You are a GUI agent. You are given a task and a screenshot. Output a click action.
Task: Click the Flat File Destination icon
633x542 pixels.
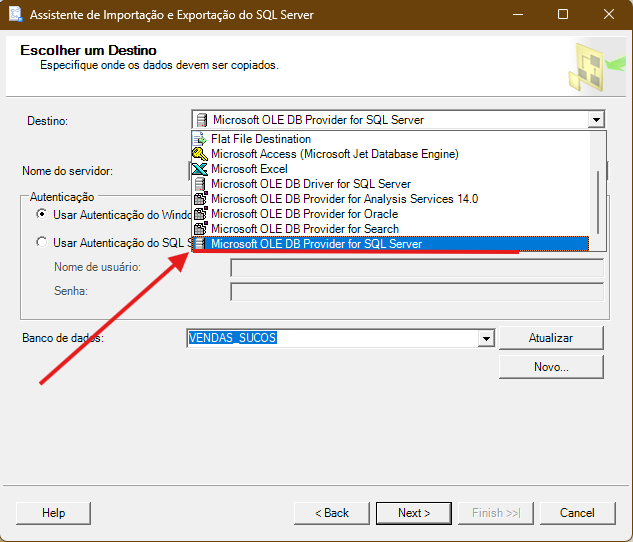[200, 139]
